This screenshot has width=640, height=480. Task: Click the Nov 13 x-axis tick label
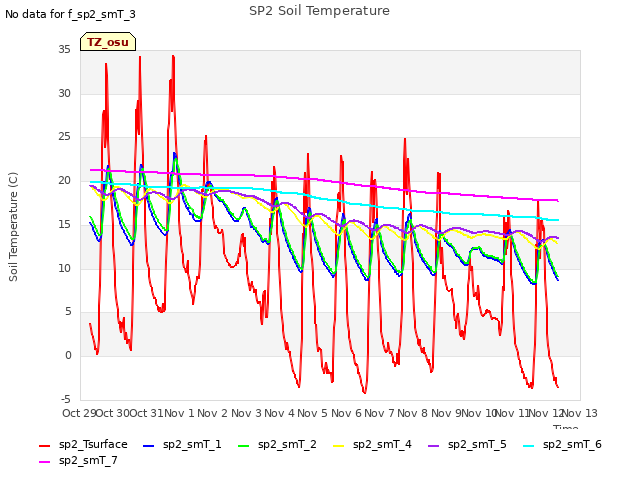(580, 413)
